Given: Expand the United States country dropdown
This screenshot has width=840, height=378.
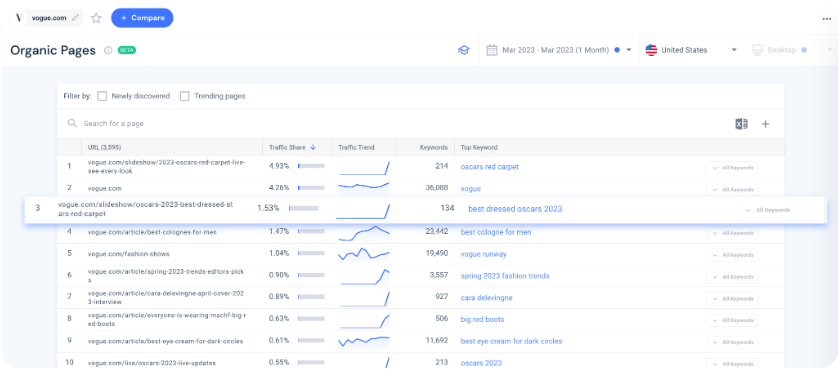Looking at the screenshot, I should tap(691, 50).
